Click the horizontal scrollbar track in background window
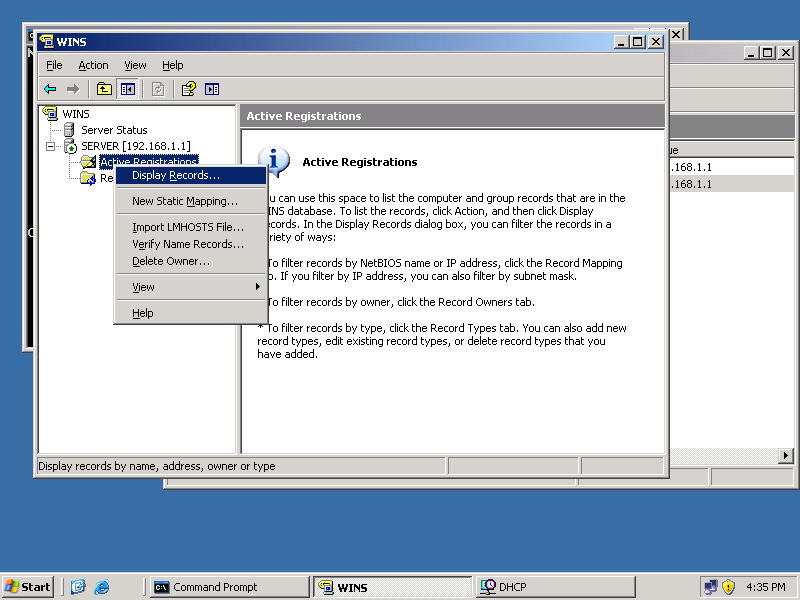 coord(724,455)
